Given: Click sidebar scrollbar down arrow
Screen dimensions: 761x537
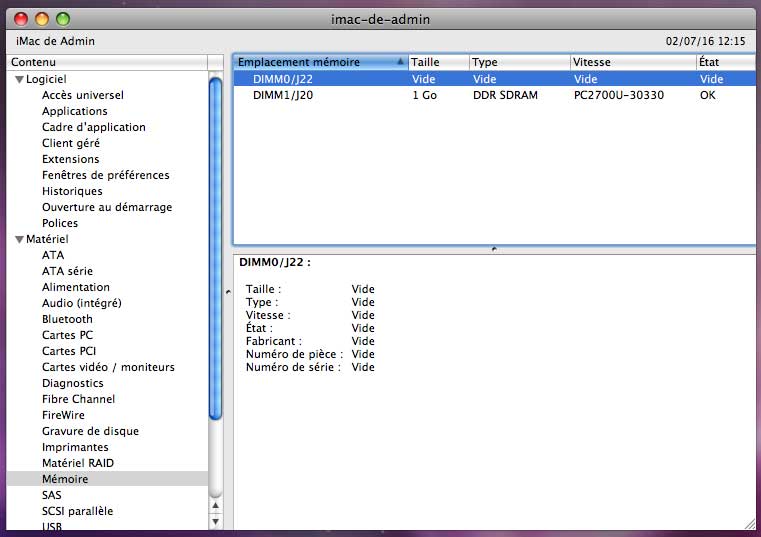Looking at the screenshot, I should pos(215,522).
